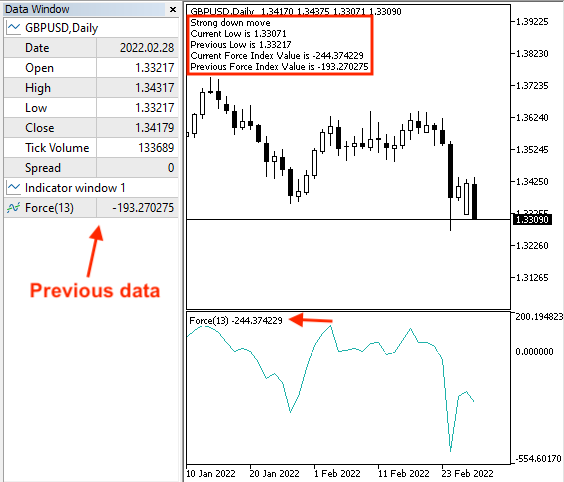Click the Low row label
The height and width of the screenshot is (482, 564).
tap(36, 108)
